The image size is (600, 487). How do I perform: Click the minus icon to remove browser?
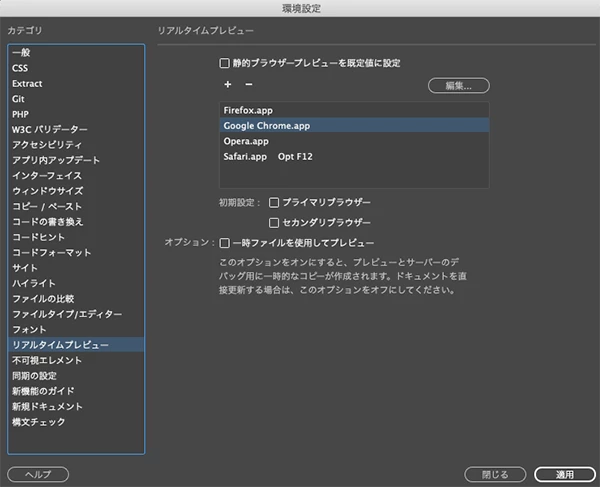(249, 84)
